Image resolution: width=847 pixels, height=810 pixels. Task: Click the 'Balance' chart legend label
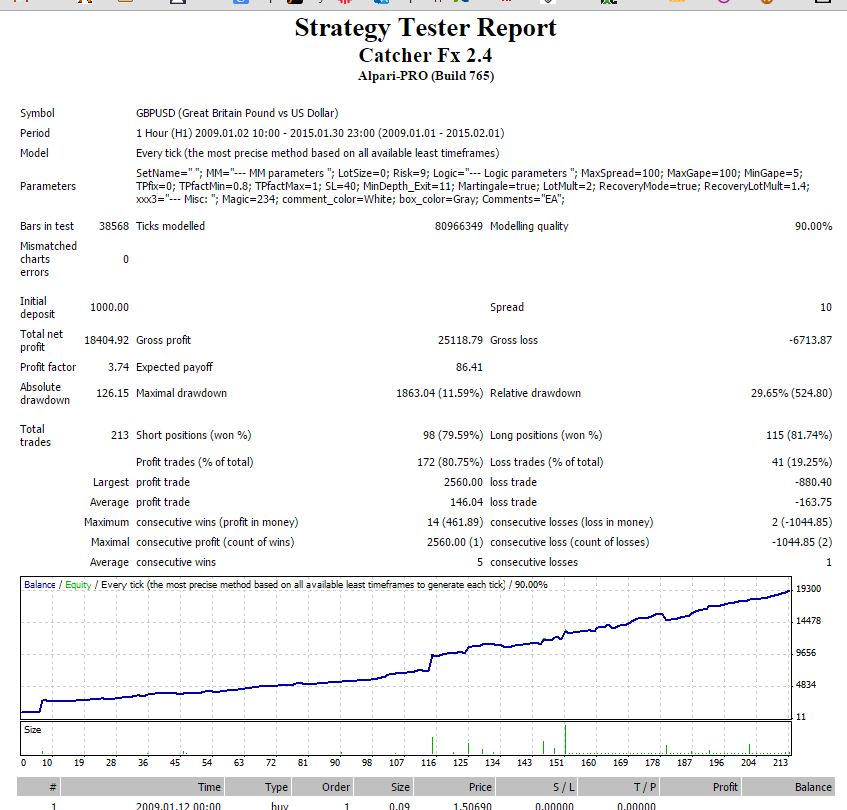point(39,585)
